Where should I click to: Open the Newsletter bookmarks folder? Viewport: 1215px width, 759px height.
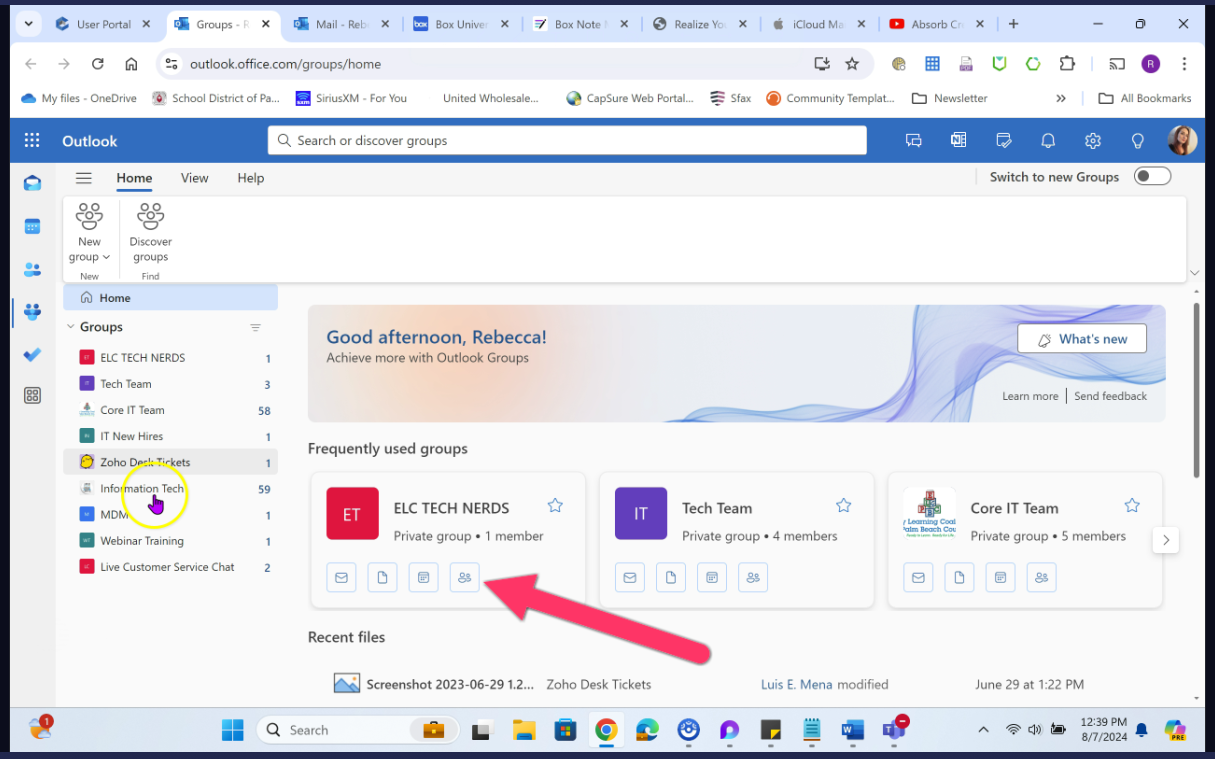point(950,98)
